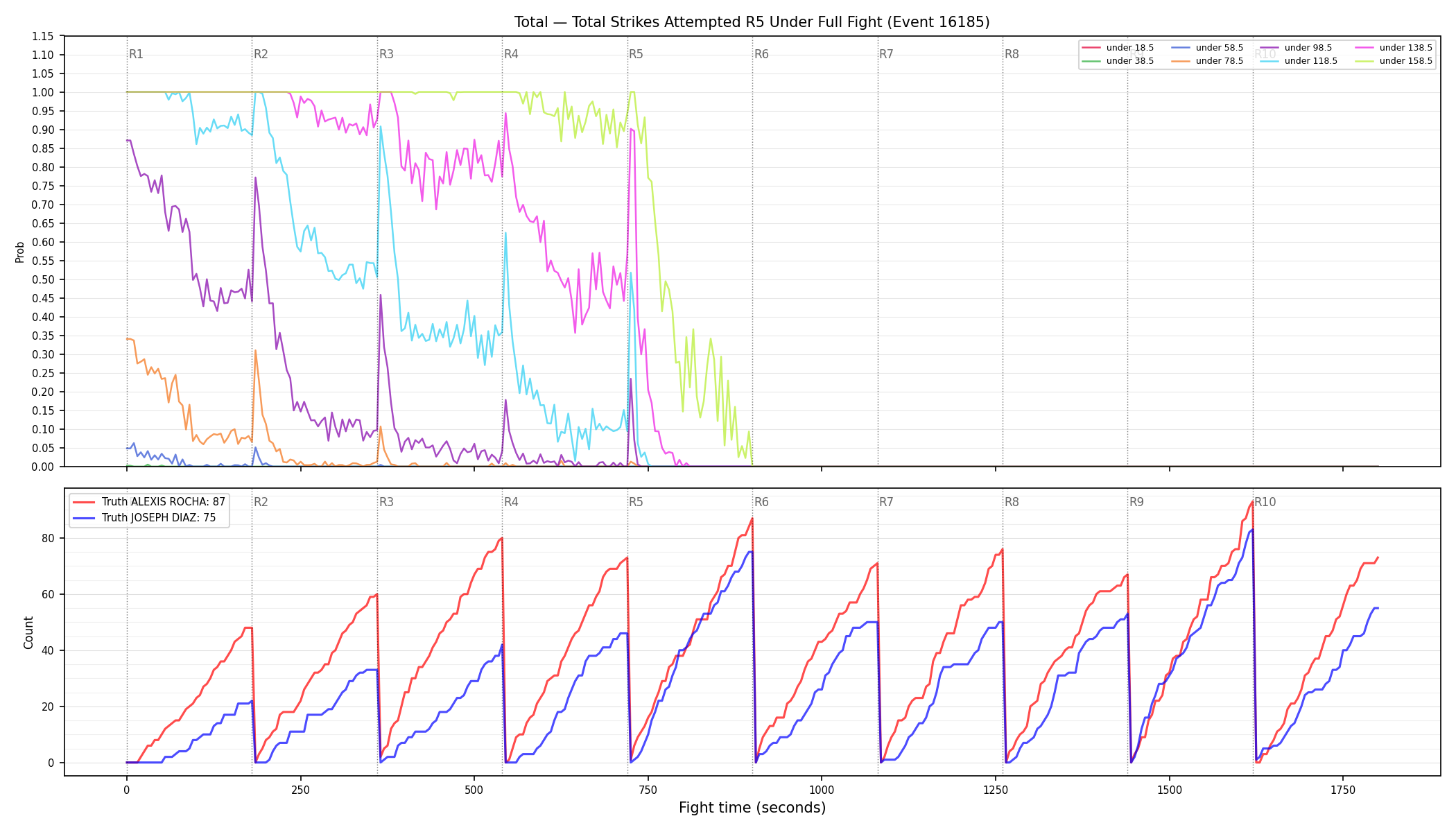Image resolution: width=1456 pixels, height=832 pixels.
Task: Click the R5 round label in Count chart
Action: point(636,502)
